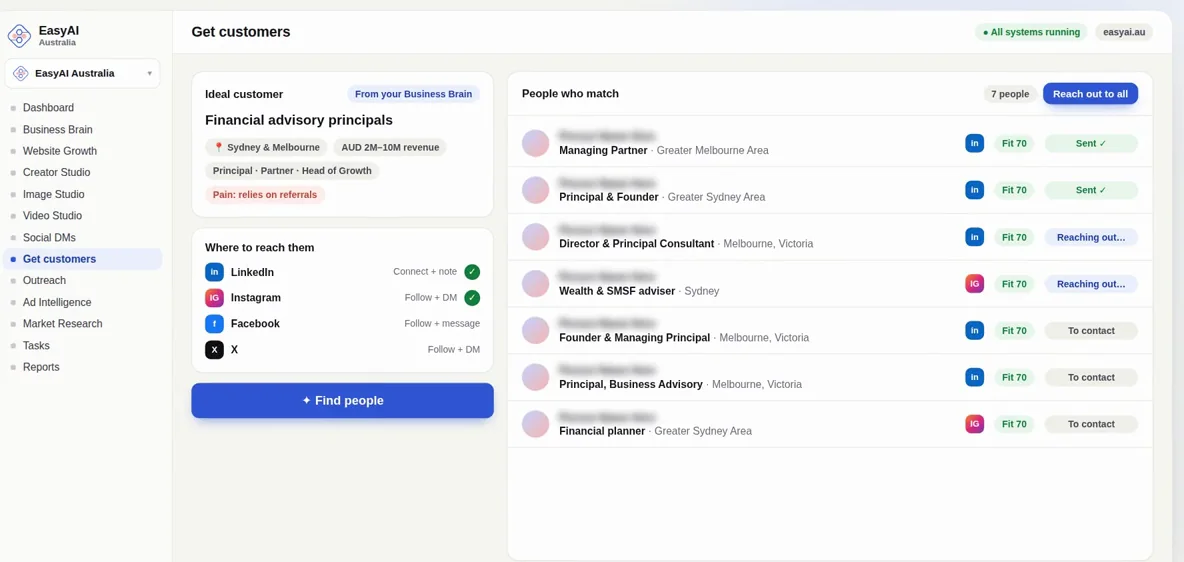Click avatar of the Principal & Founder
The width and height of the screenshot is (1184, 562).
535,190
